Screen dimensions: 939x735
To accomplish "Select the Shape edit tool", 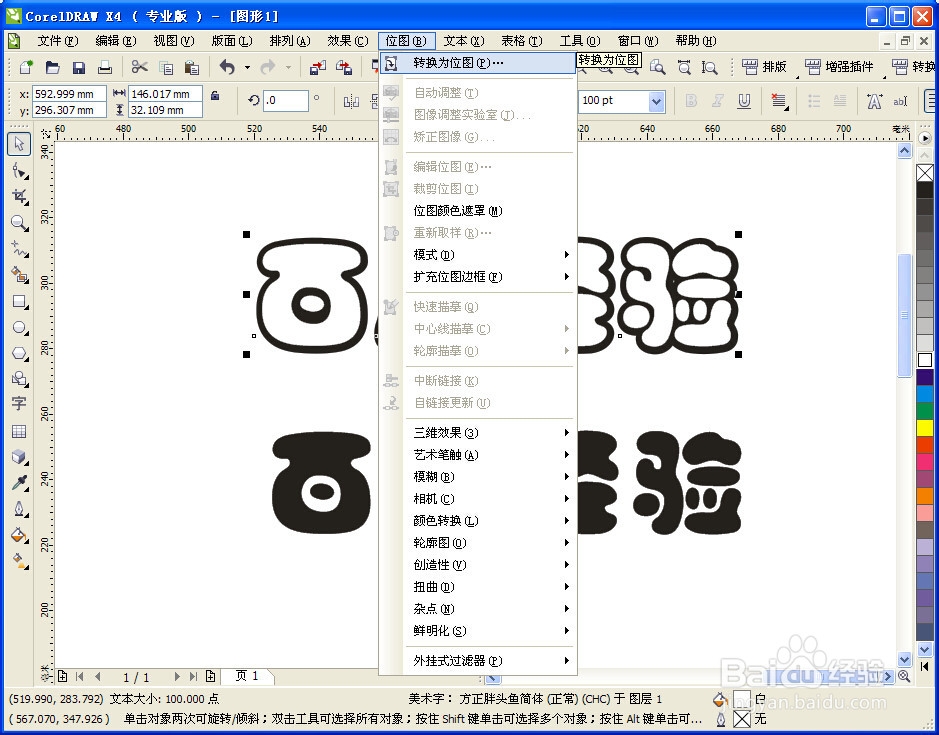I will coord(19,171).
